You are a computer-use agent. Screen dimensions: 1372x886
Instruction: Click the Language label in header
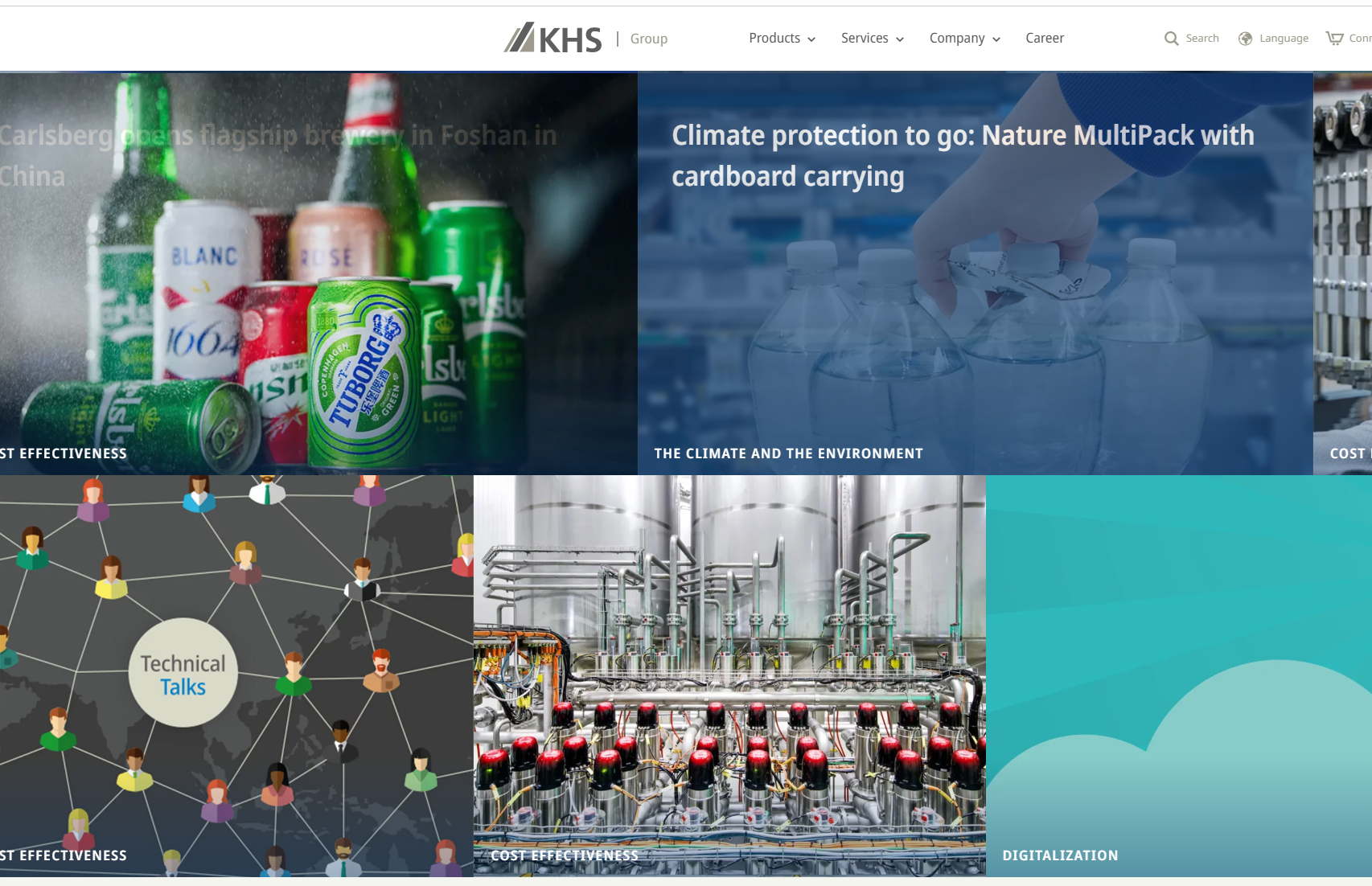1283,39
